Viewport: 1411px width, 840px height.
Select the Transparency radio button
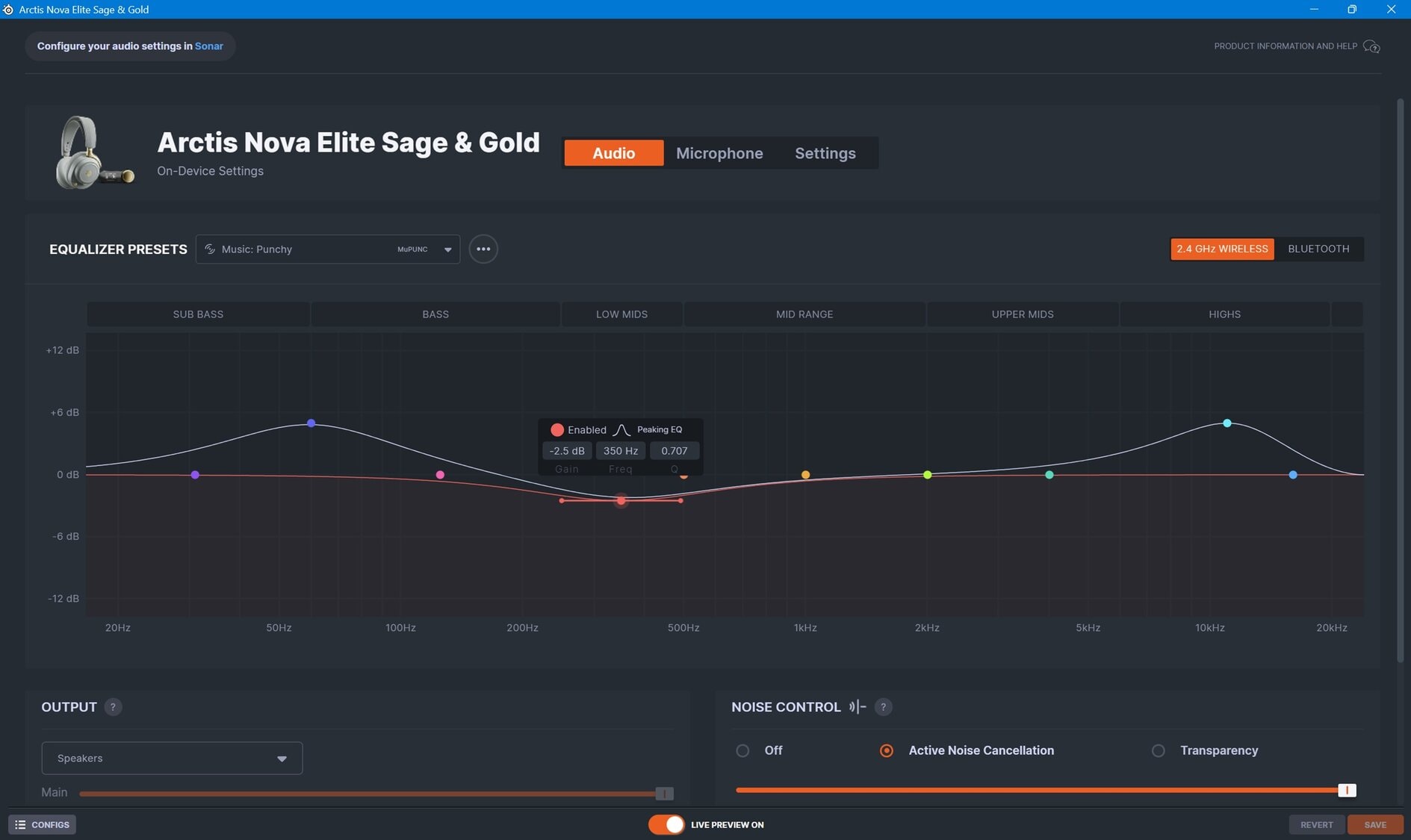pyautogui.click(x=1158, y=750)
